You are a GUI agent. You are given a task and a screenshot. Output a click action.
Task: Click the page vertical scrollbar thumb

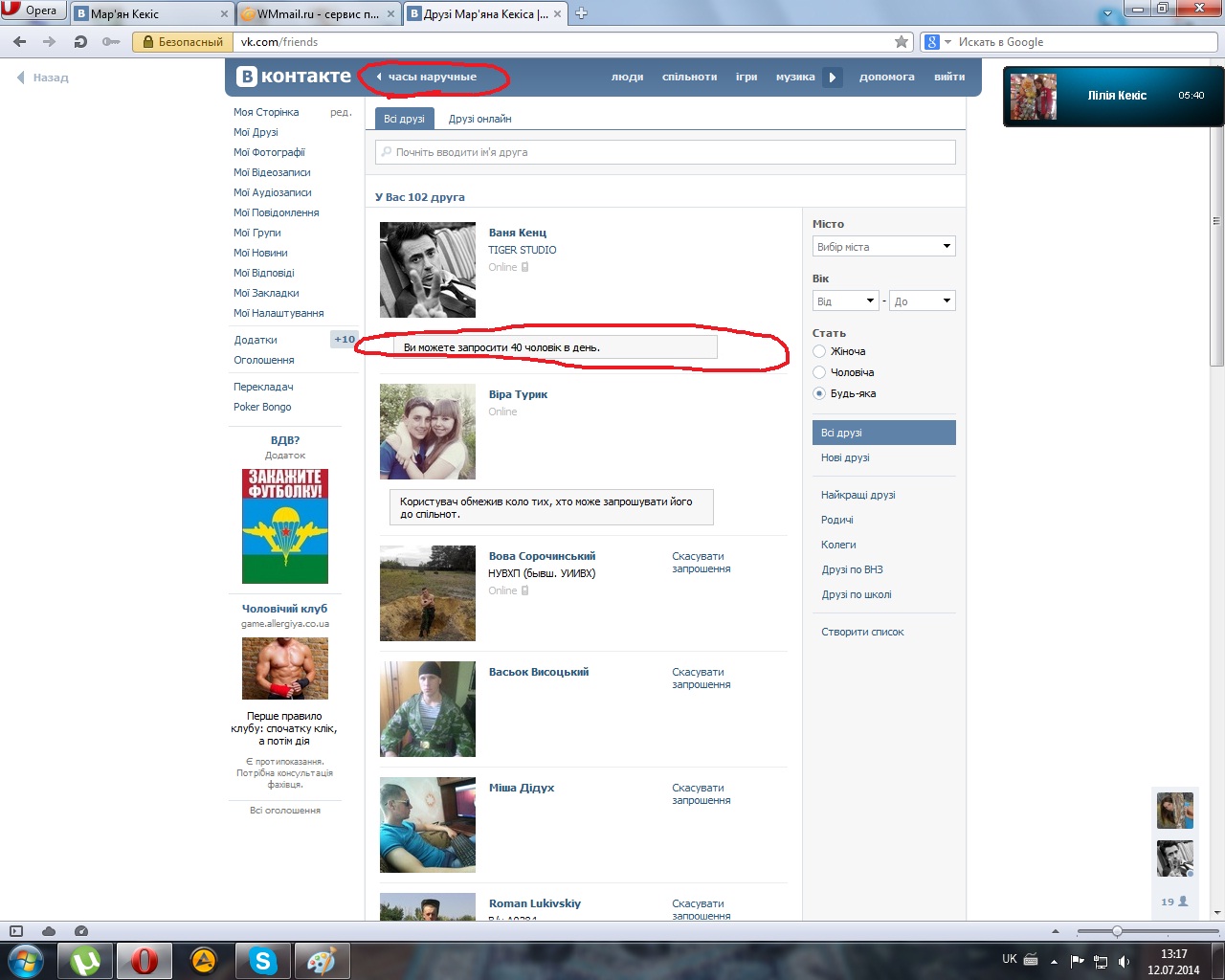tap(1217, 220)
